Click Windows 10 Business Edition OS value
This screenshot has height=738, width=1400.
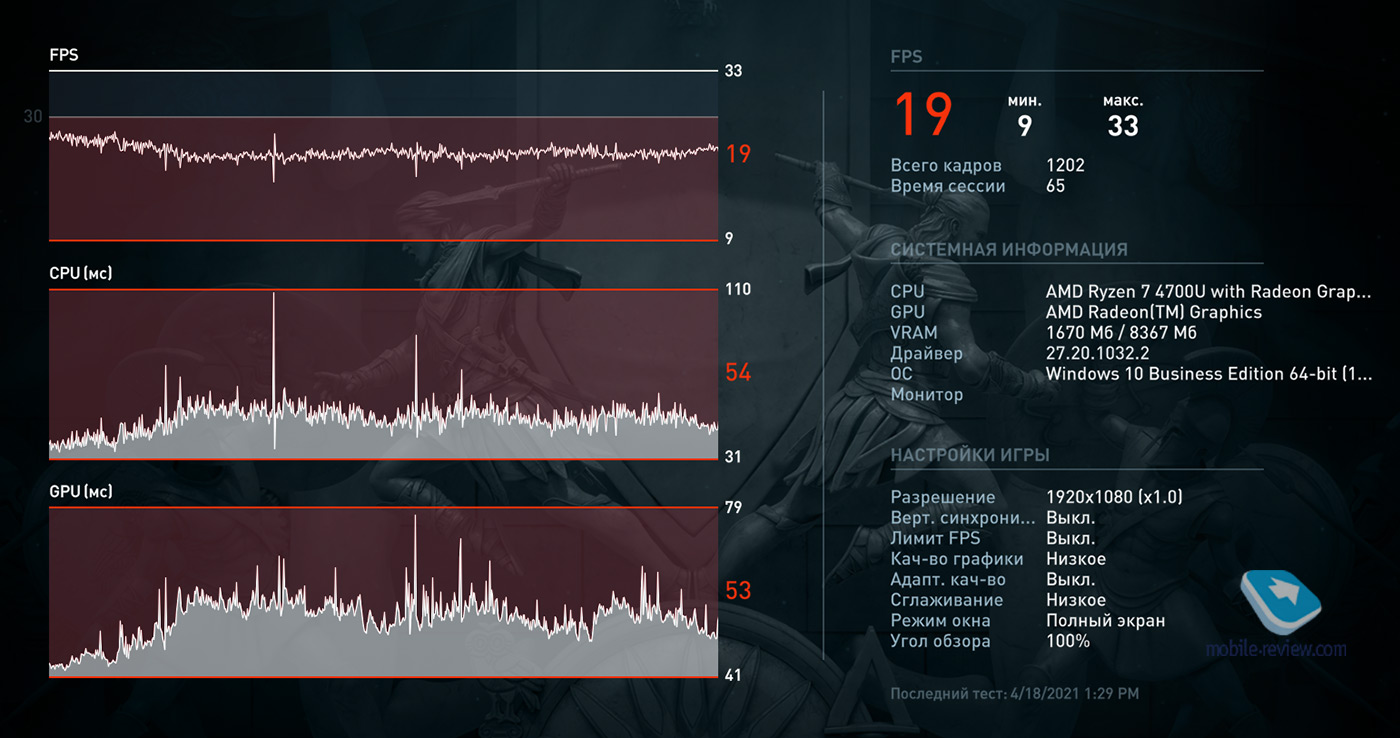tap(1208, 374)
